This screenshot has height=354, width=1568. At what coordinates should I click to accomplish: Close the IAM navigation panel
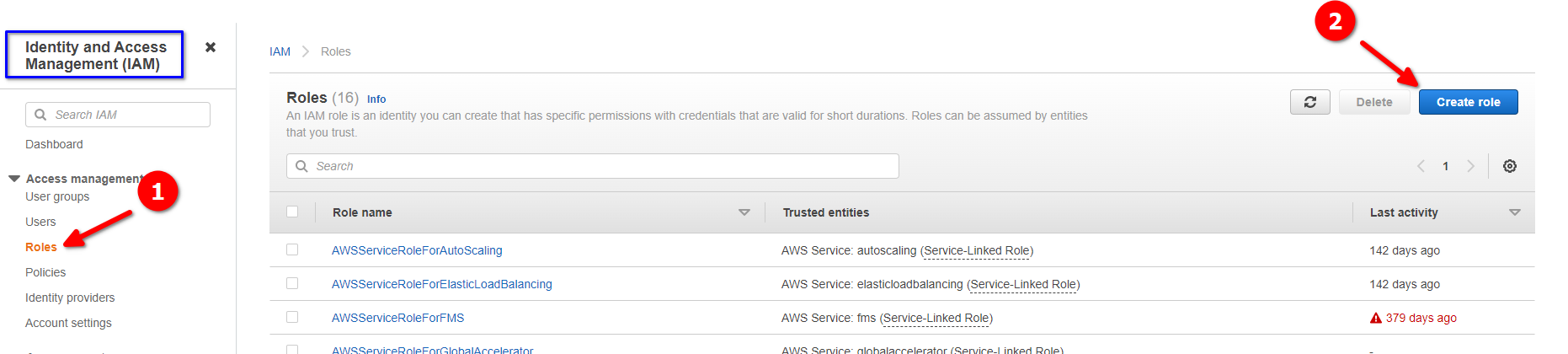pos(211,47)
